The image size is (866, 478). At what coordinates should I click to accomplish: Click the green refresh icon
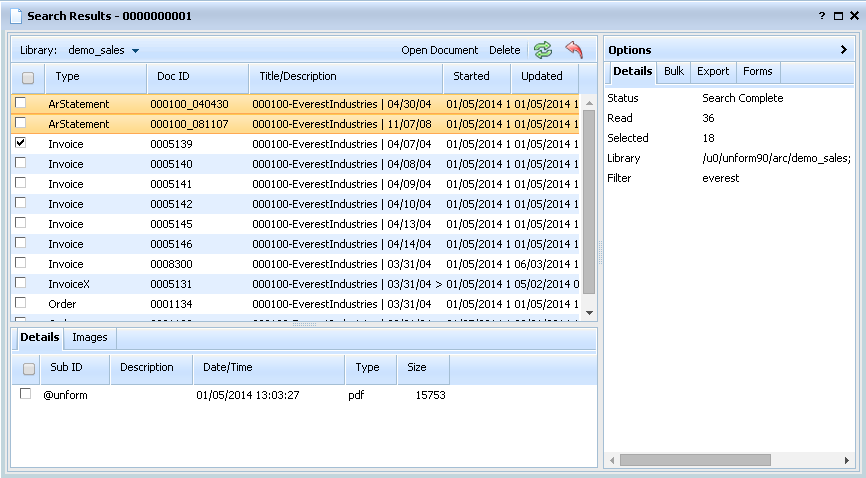click(x=543, y=50)
